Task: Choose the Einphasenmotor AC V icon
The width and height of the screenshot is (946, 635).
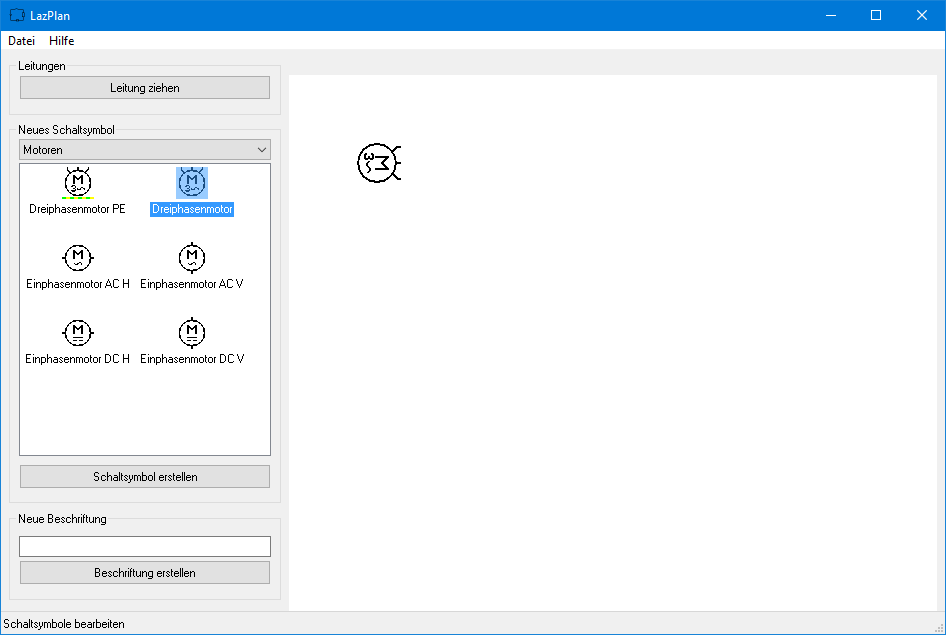Action: point(192,258)
